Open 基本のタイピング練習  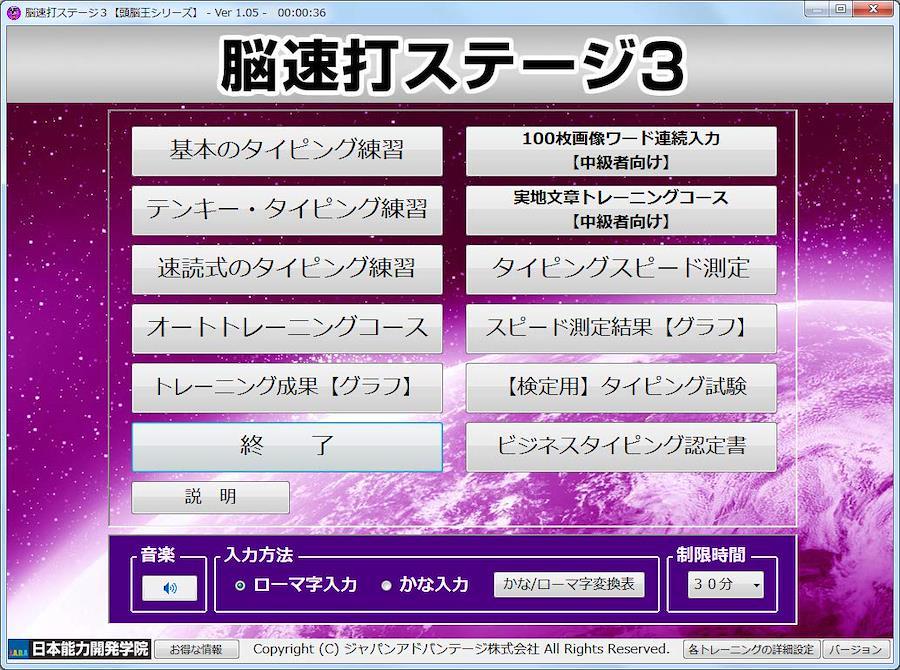(x=287, y=151)
